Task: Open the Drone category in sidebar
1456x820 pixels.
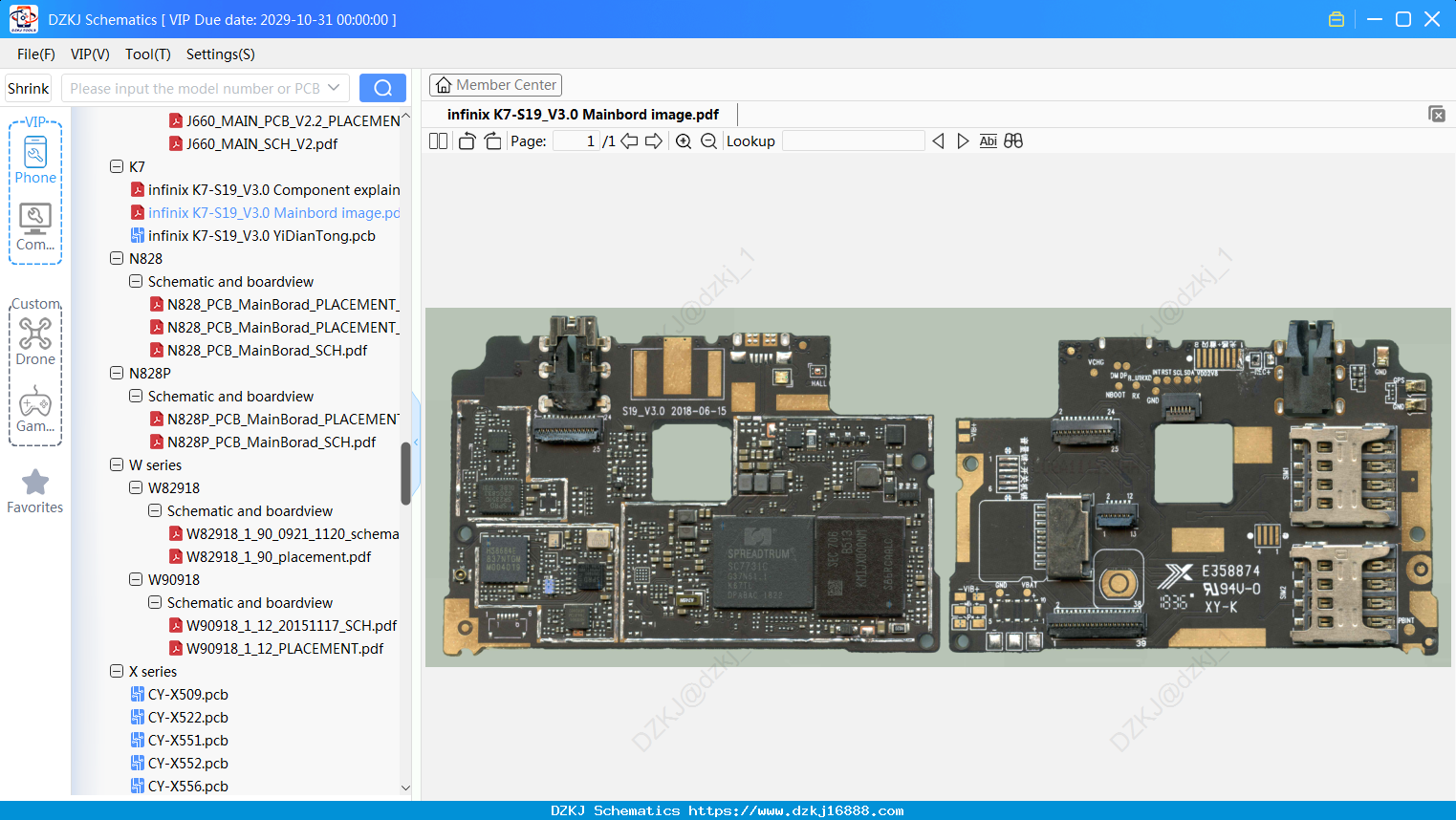Action: (35, 341)
